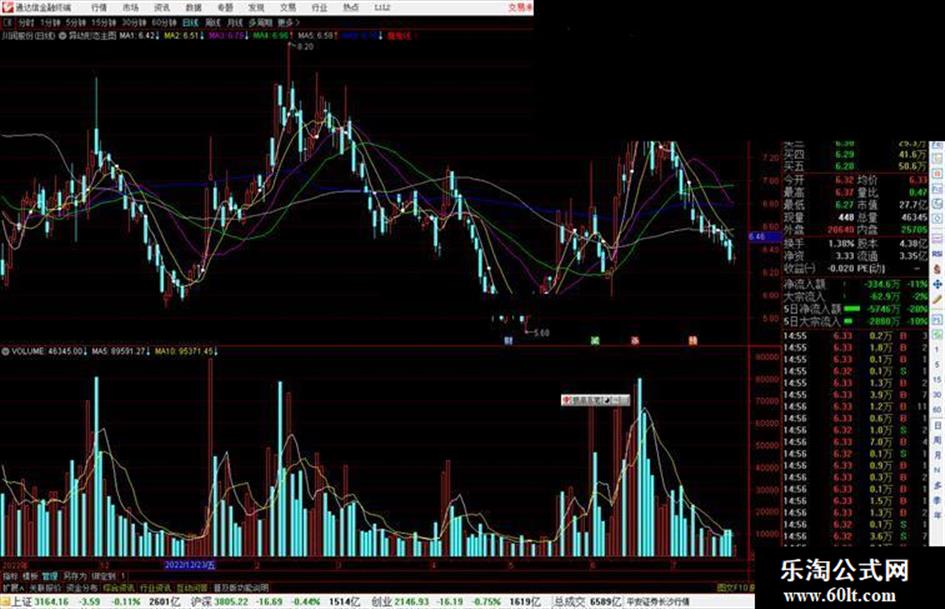The width and height of the screenshot is (945, 609).
Task: Click the 创业 index value 2146.93
Action: [413, 602]
